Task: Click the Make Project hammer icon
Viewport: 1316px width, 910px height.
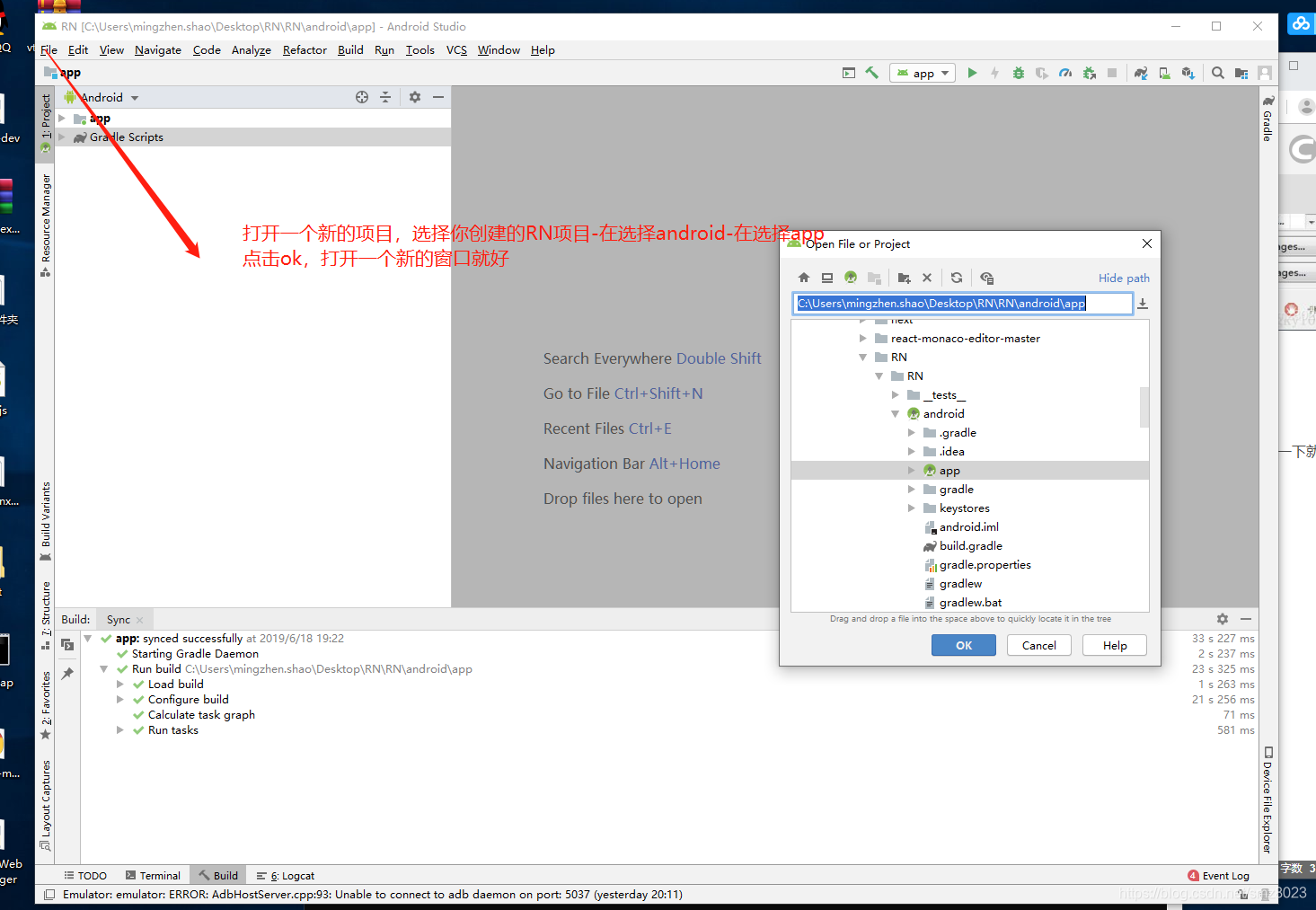Action: tap(871, 73)
